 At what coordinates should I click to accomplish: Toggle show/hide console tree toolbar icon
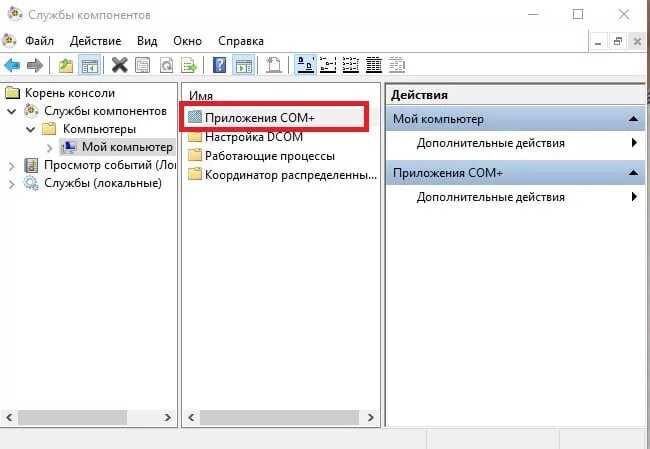[90, 65]
